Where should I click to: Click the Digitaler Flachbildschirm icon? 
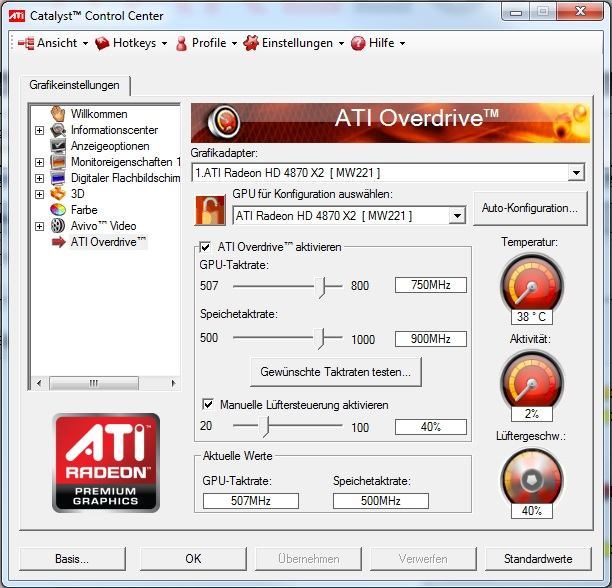[58, 178]
